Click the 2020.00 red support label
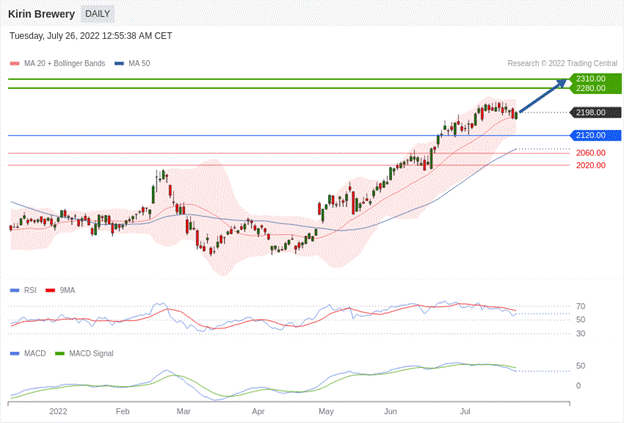The image size is (624, 423). 591,165
